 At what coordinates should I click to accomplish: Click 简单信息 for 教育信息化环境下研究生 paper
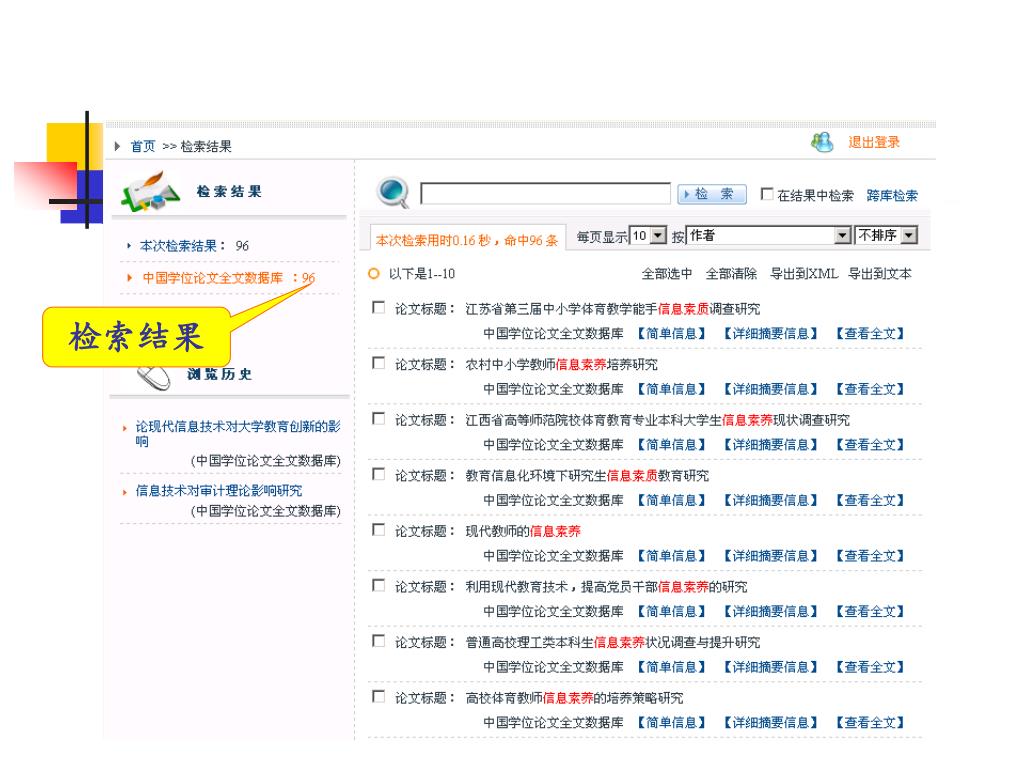click(671, 500)
